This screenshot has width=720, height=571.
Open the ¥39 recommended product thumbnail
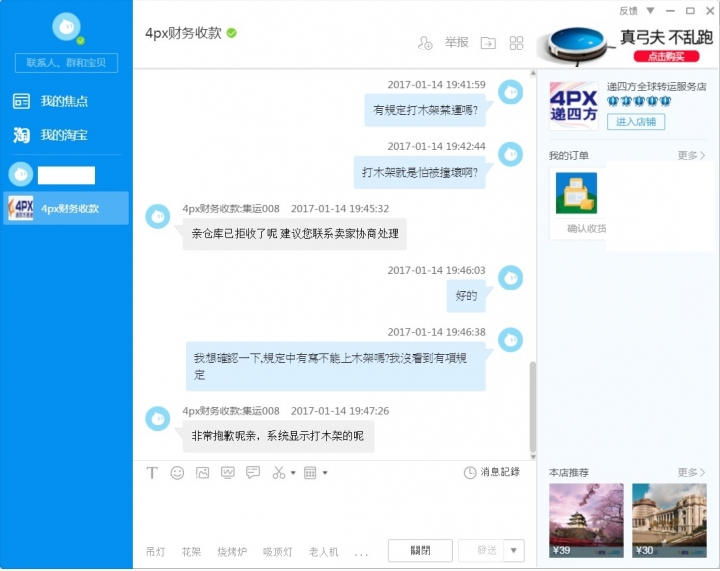coord(586,521)
